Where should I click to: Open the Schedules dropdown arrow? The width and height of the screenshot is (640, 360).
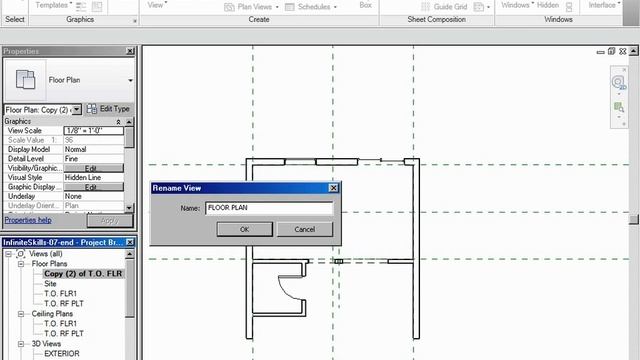[x=335, y=7]
